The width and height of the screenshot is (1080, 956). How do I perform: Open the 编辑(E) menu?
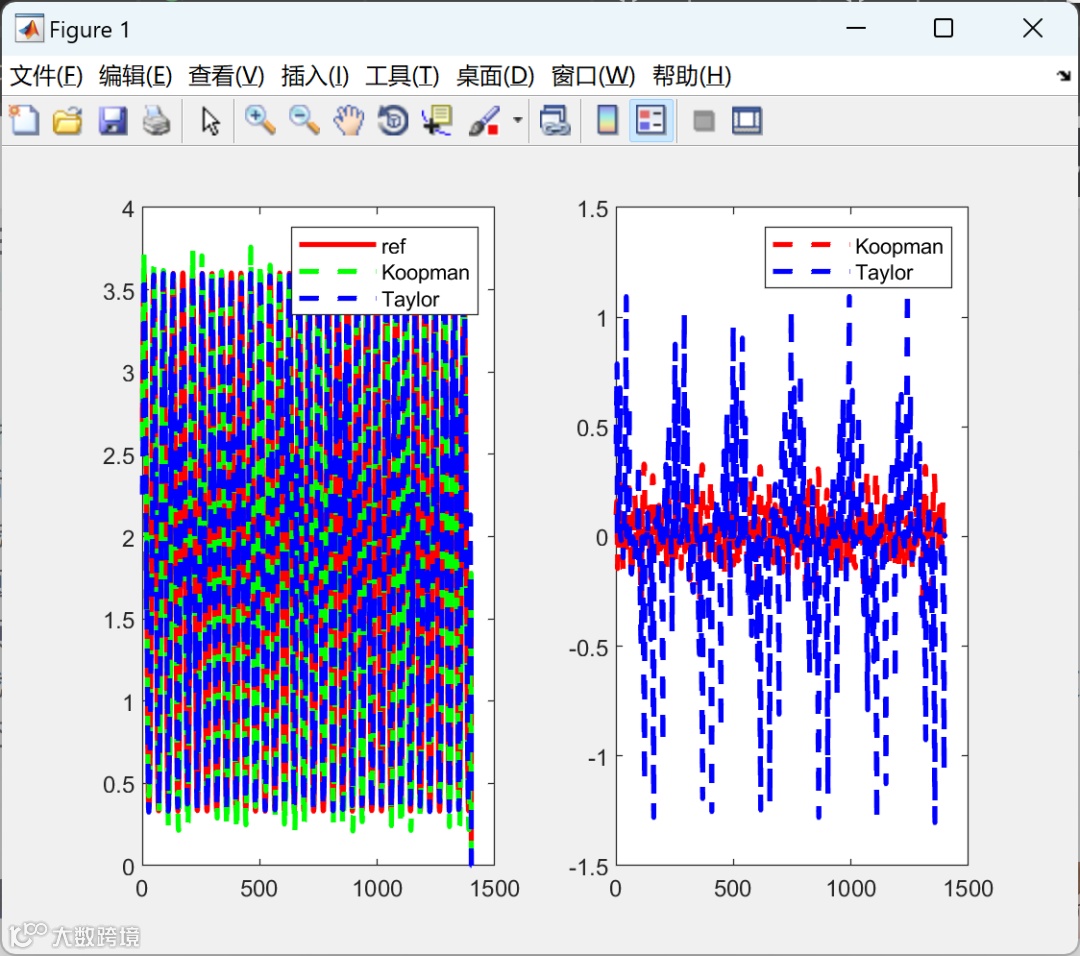[135, 76]
